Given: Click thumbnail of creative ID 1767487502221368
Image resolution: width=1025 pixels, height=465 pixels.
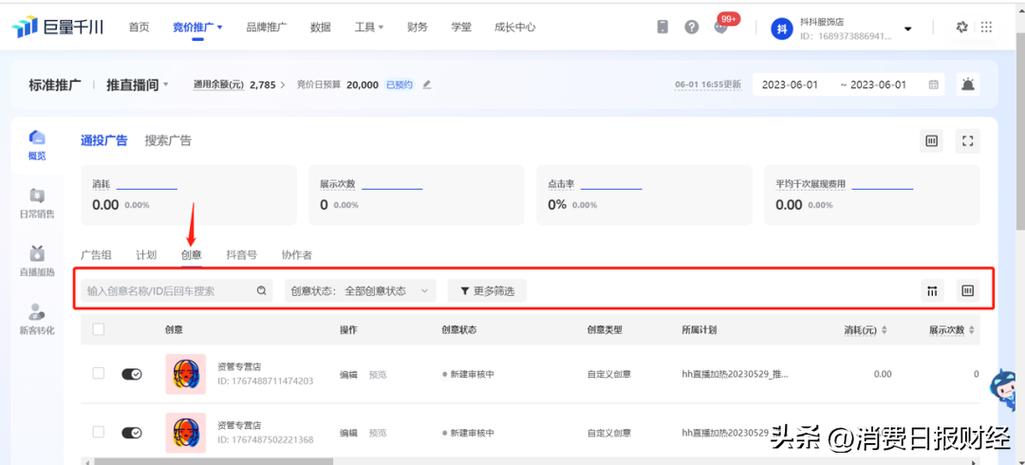Looking at the screenshot, I should (x=186, y=433).
